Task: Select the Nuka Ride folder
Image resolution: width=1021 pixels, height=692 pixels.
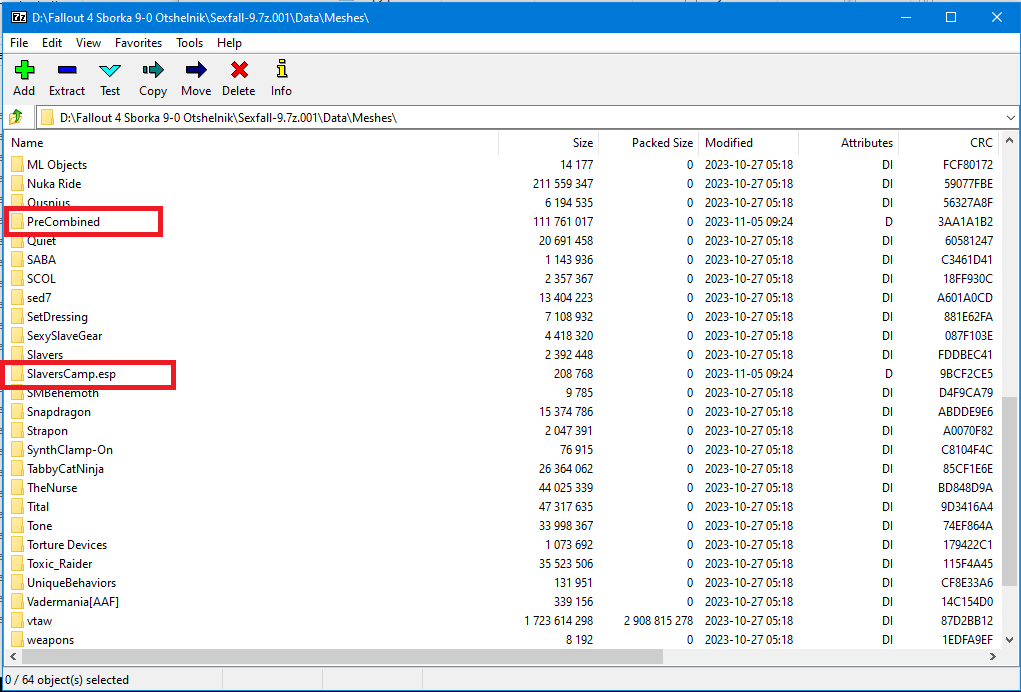Action: coord(54,184)
